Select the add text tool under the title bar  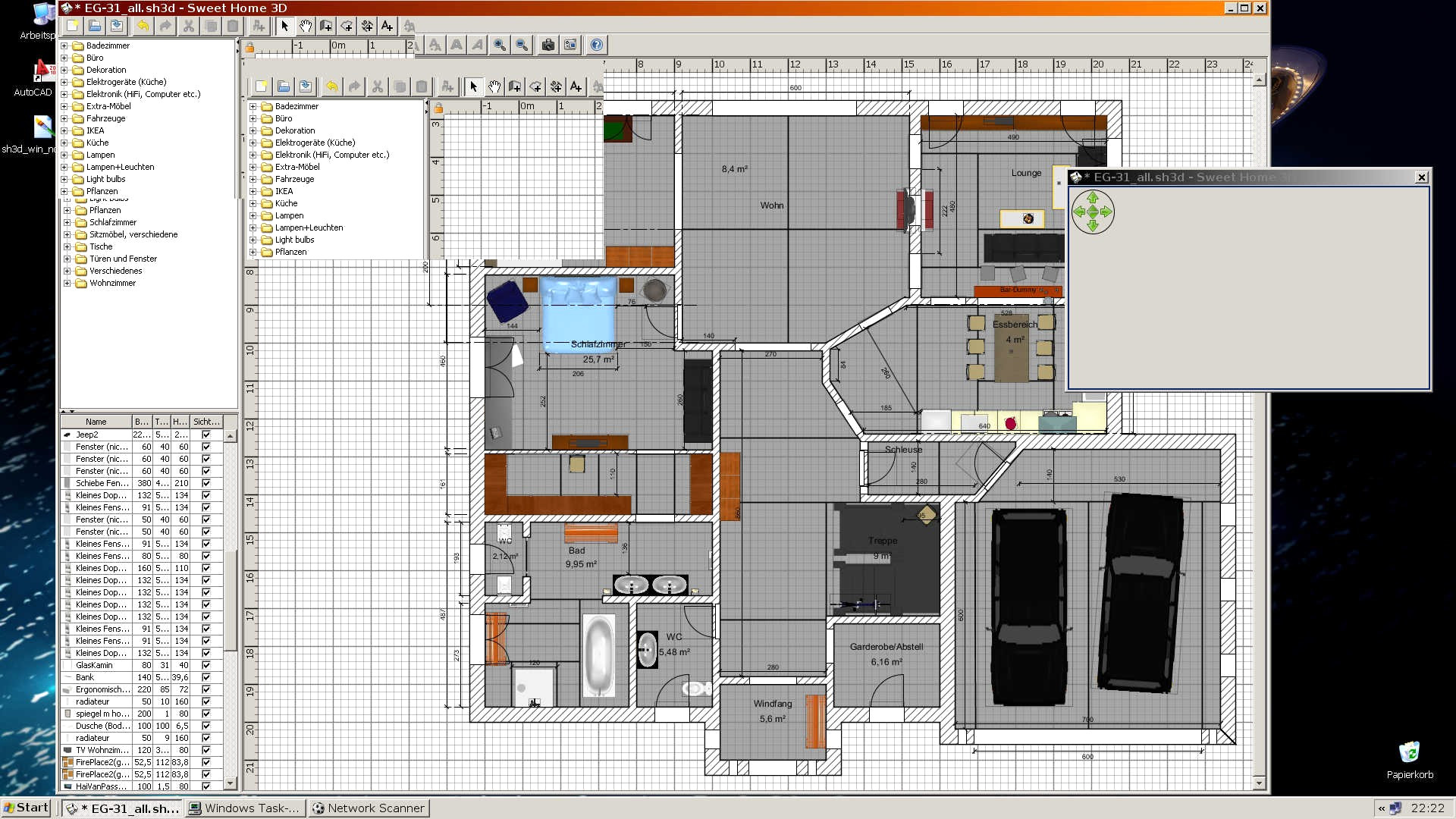[387, 26]
